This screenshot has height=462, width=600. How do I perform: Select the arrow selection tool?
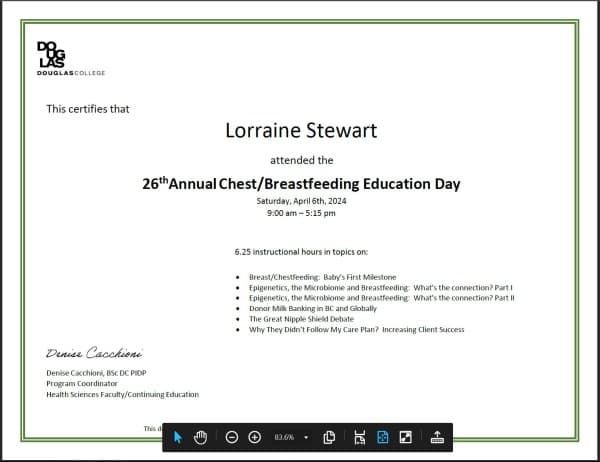[x=178, y=437]
